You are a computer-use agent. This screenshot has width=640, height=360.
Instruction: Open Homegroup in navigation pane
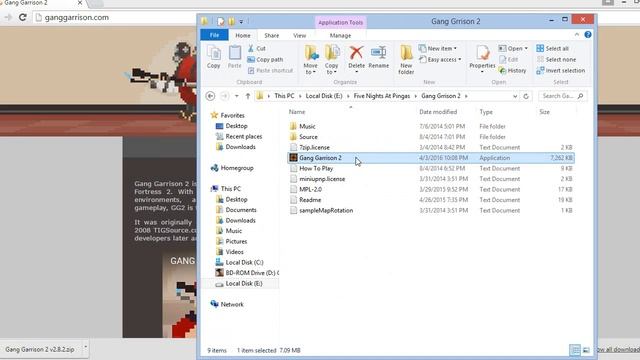coord(237,168)
